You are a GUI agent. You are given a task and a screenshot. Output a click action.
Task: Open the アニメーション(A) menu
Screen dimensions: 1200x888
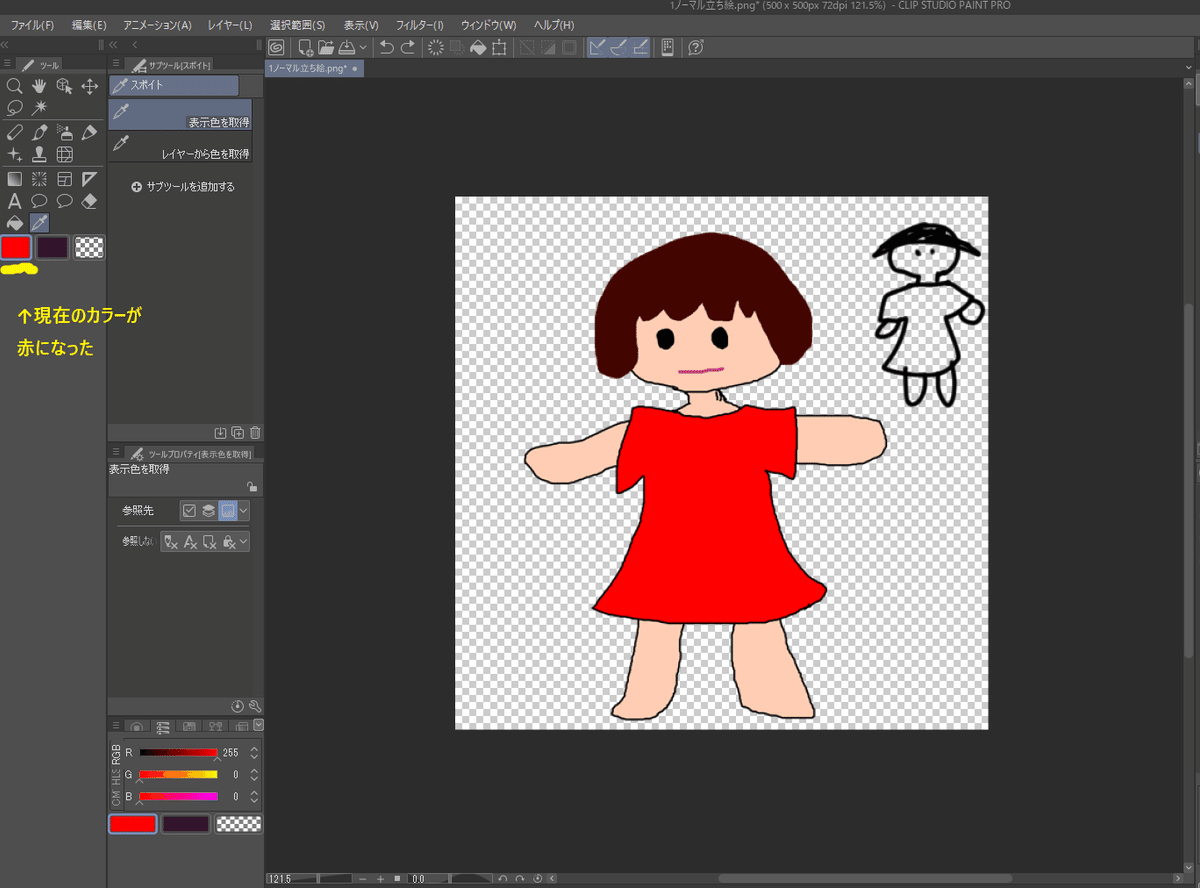[x=157, y=24]
